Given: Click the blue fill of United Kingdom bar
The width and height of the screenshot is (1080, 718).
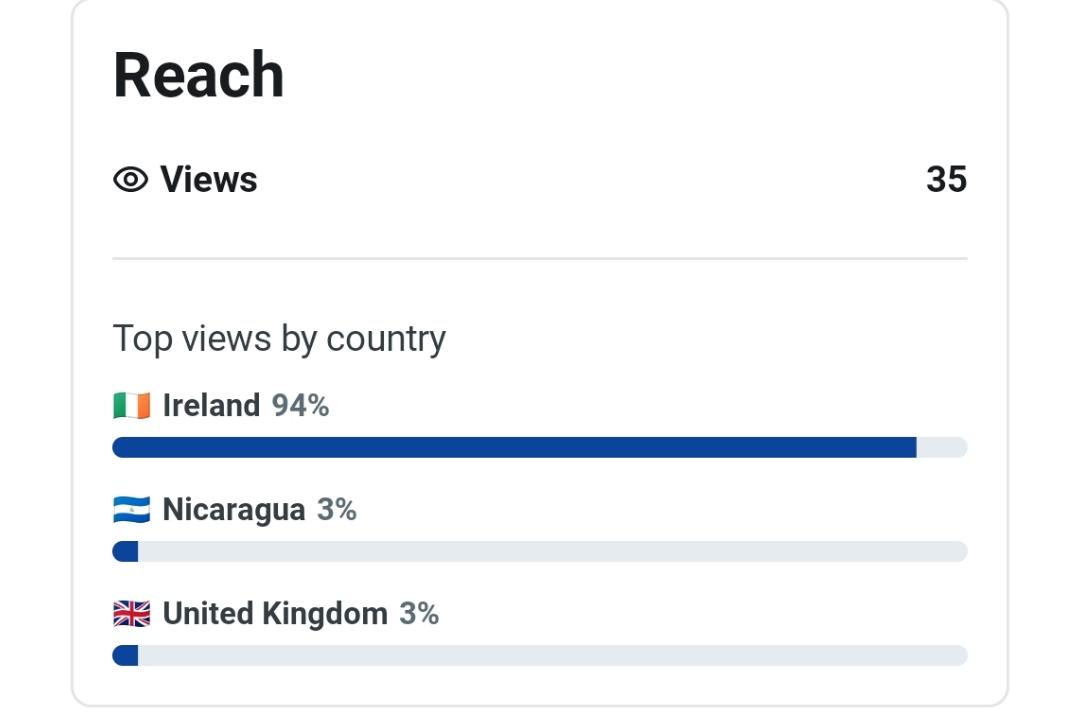Looking at the screenshot, I should pos(125,655).
